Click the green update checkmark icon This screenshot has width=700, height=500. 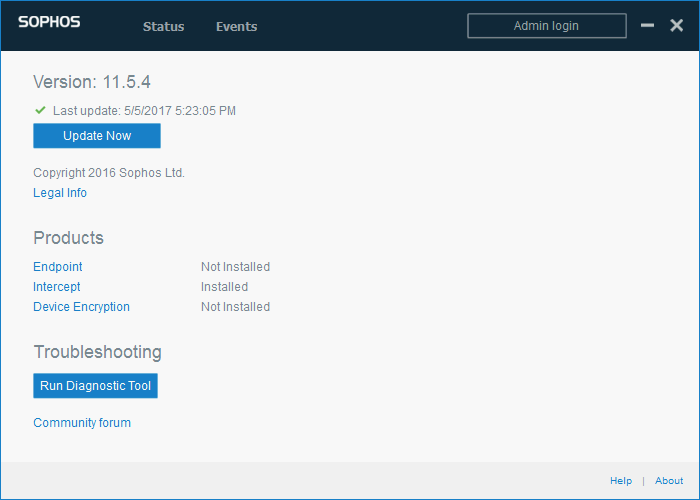pos(40,110)
